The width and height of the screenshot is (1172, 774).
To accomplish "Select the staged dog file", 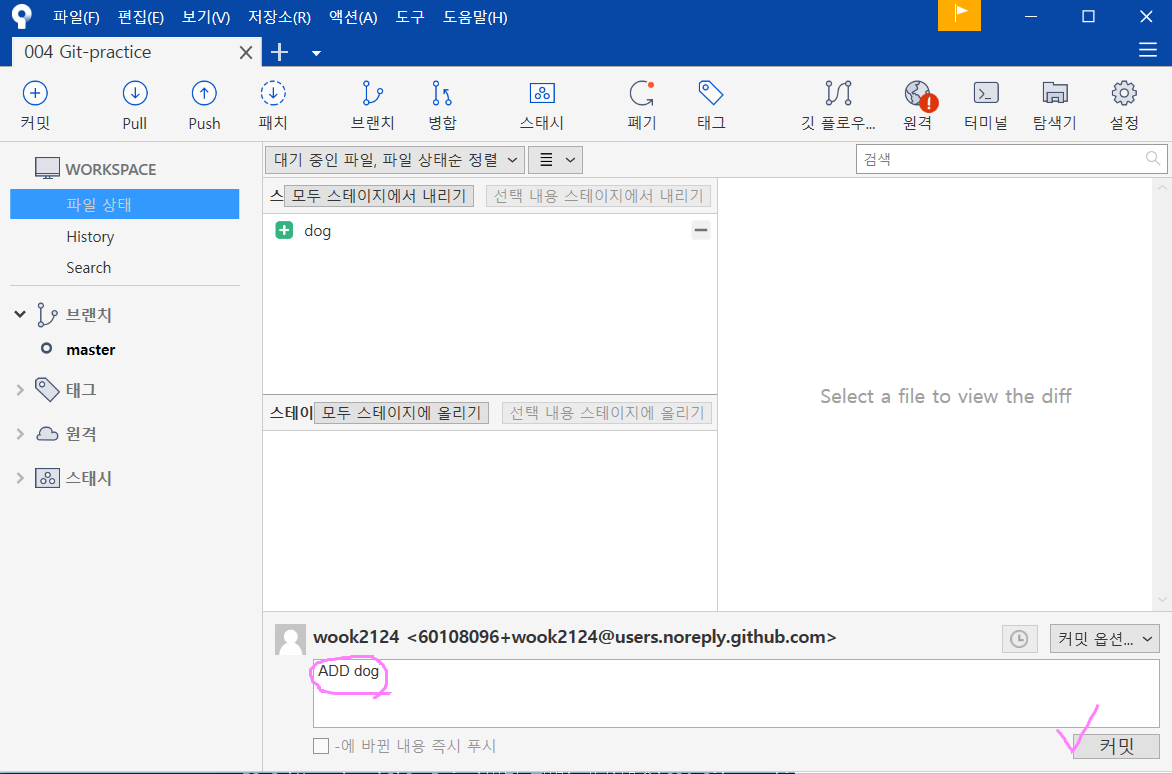I will coord(490,230).
